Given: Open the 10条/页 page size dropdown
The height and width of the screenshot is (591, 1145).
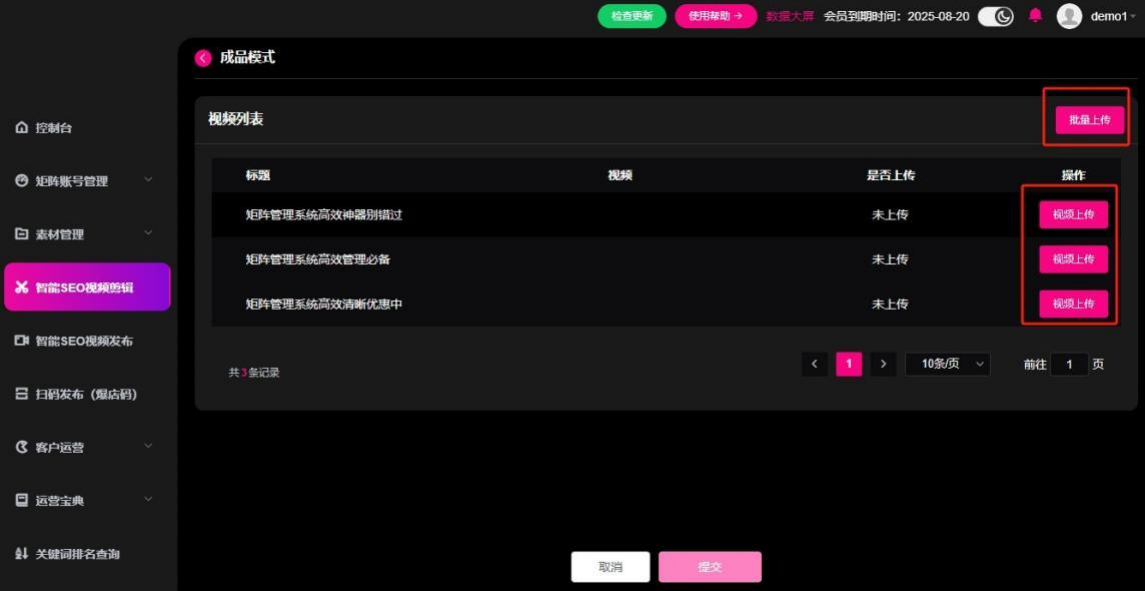Looking at the screenshot, I should (x=947, y=364).
